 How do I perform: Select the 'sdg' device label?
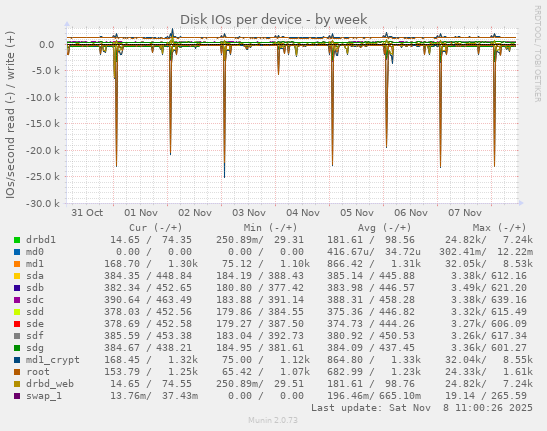tap(35, 348)
